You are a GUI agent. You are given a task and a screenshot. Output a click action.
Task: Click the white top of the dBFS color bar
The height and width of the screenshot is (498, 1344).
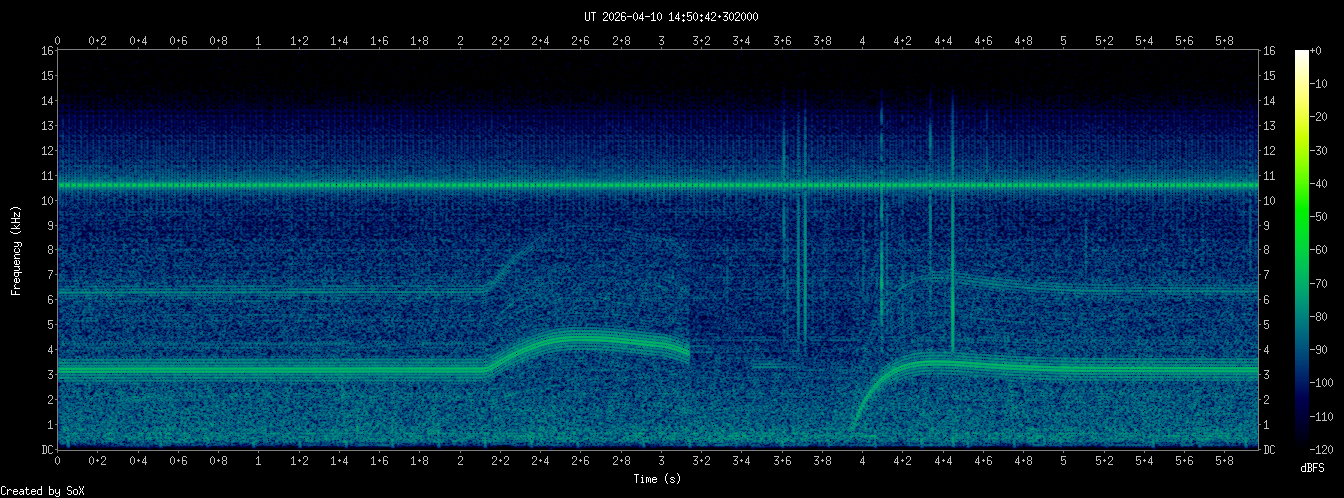click(1301, 54)
